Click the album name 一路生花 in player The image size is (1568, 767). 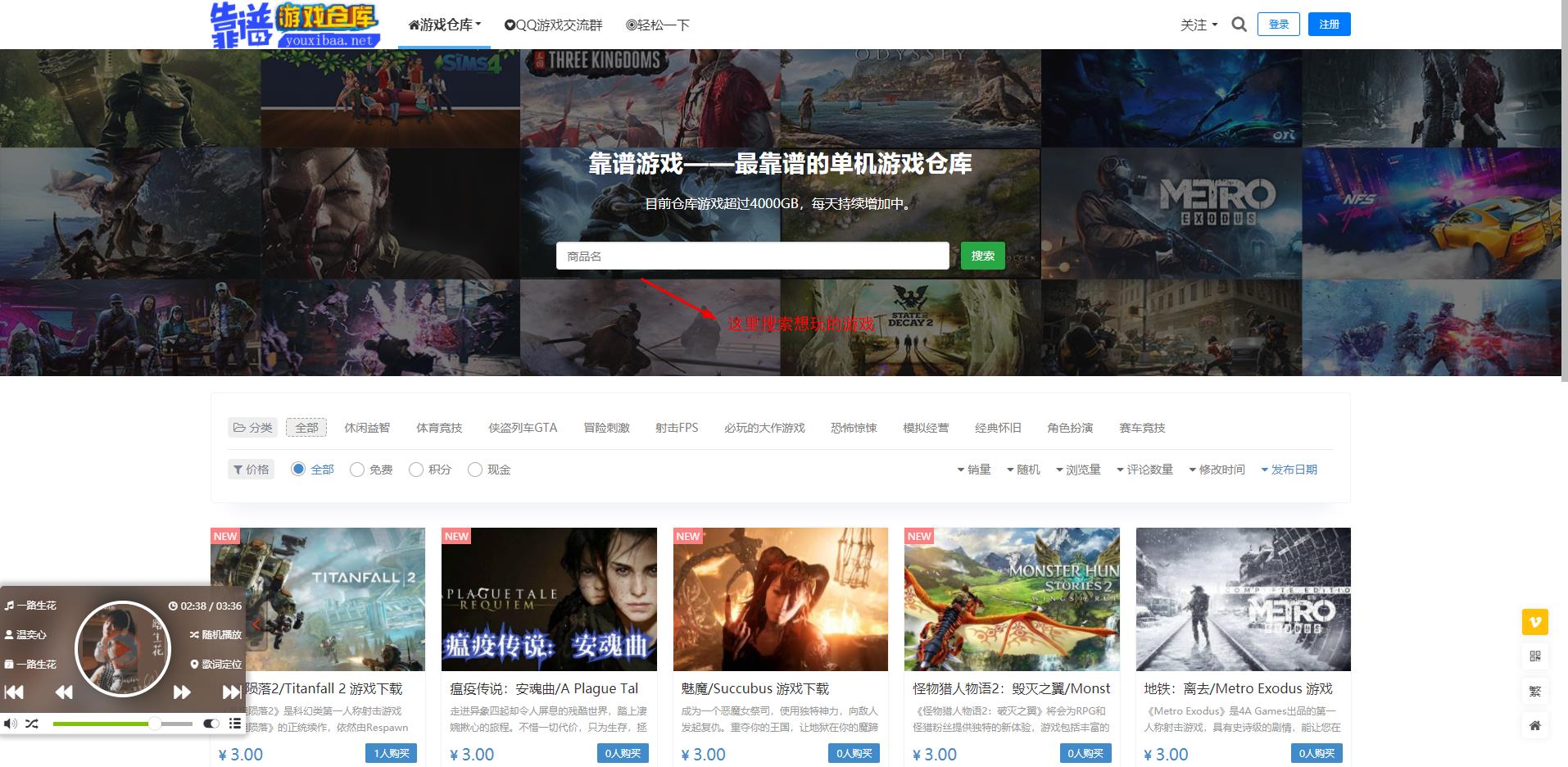click(31, 664)
